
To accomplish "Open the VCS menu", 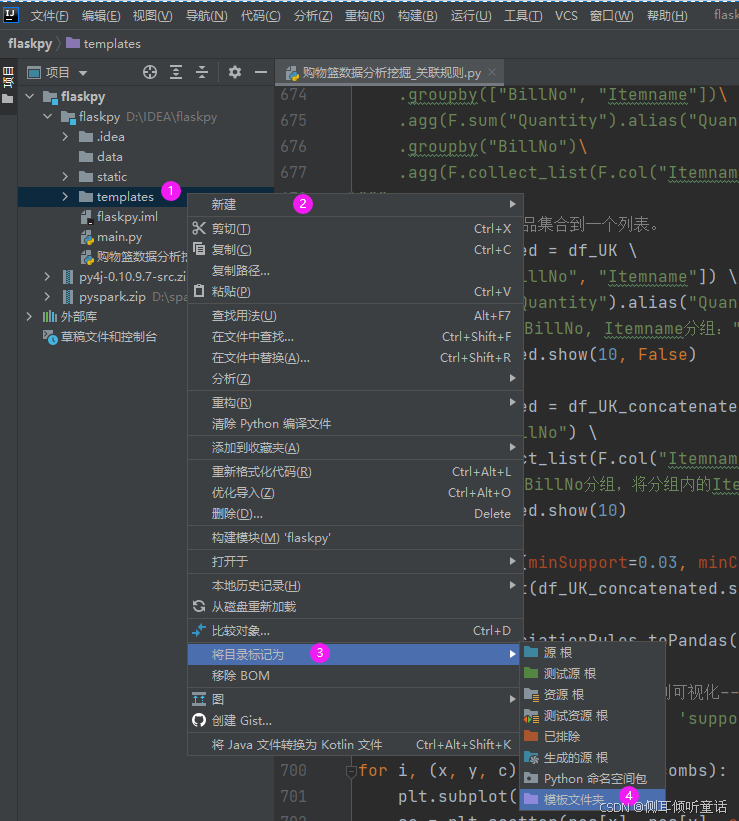I will pyautogui.click(x=566, y=16).
